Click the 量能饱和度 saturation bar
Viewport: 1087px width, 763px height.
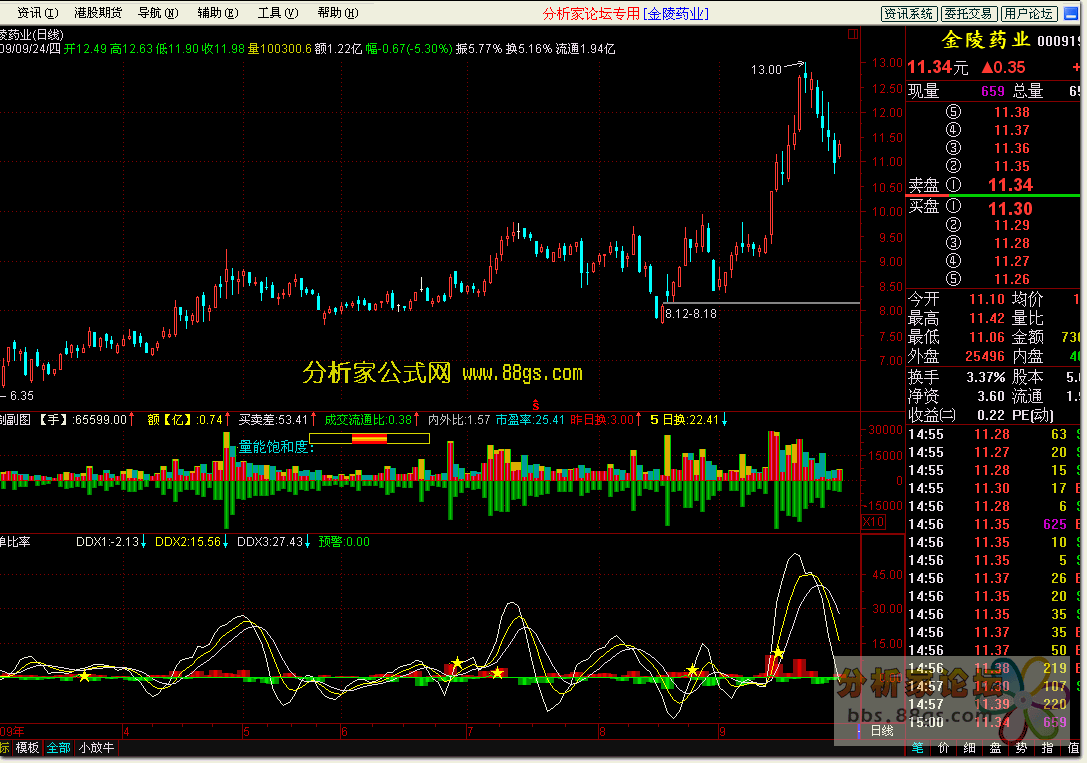click(x=369, y=438)
